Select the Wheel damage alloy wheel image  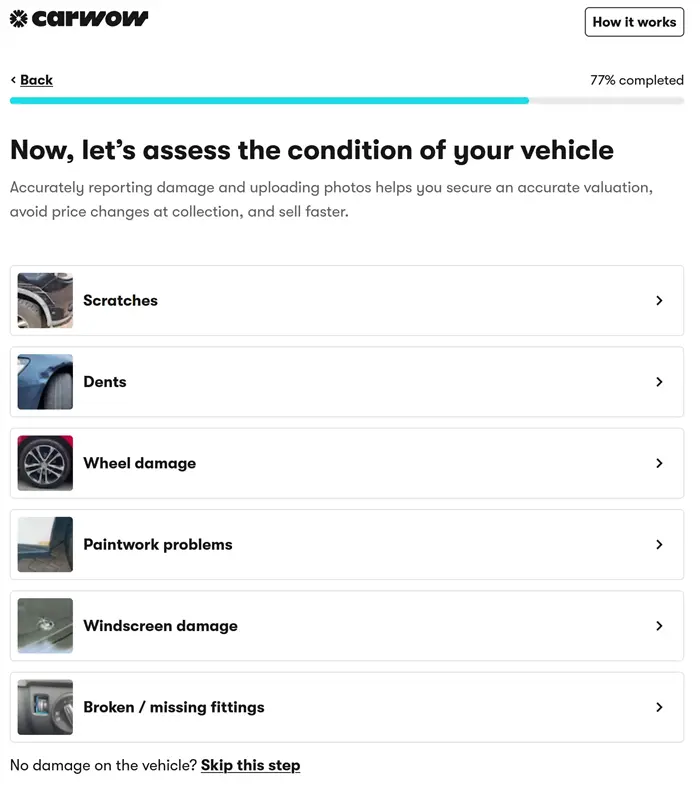pos(45,463)
